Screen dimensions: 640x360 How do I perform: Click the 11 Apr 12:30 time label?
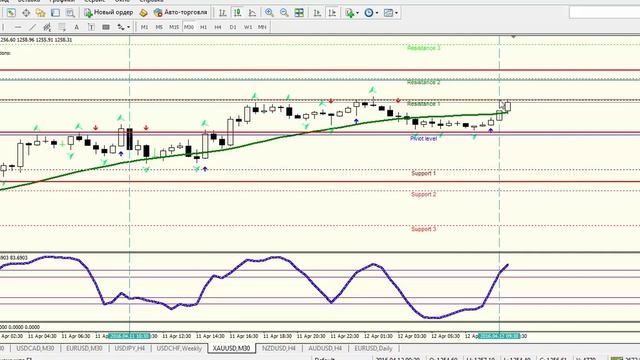176,336
